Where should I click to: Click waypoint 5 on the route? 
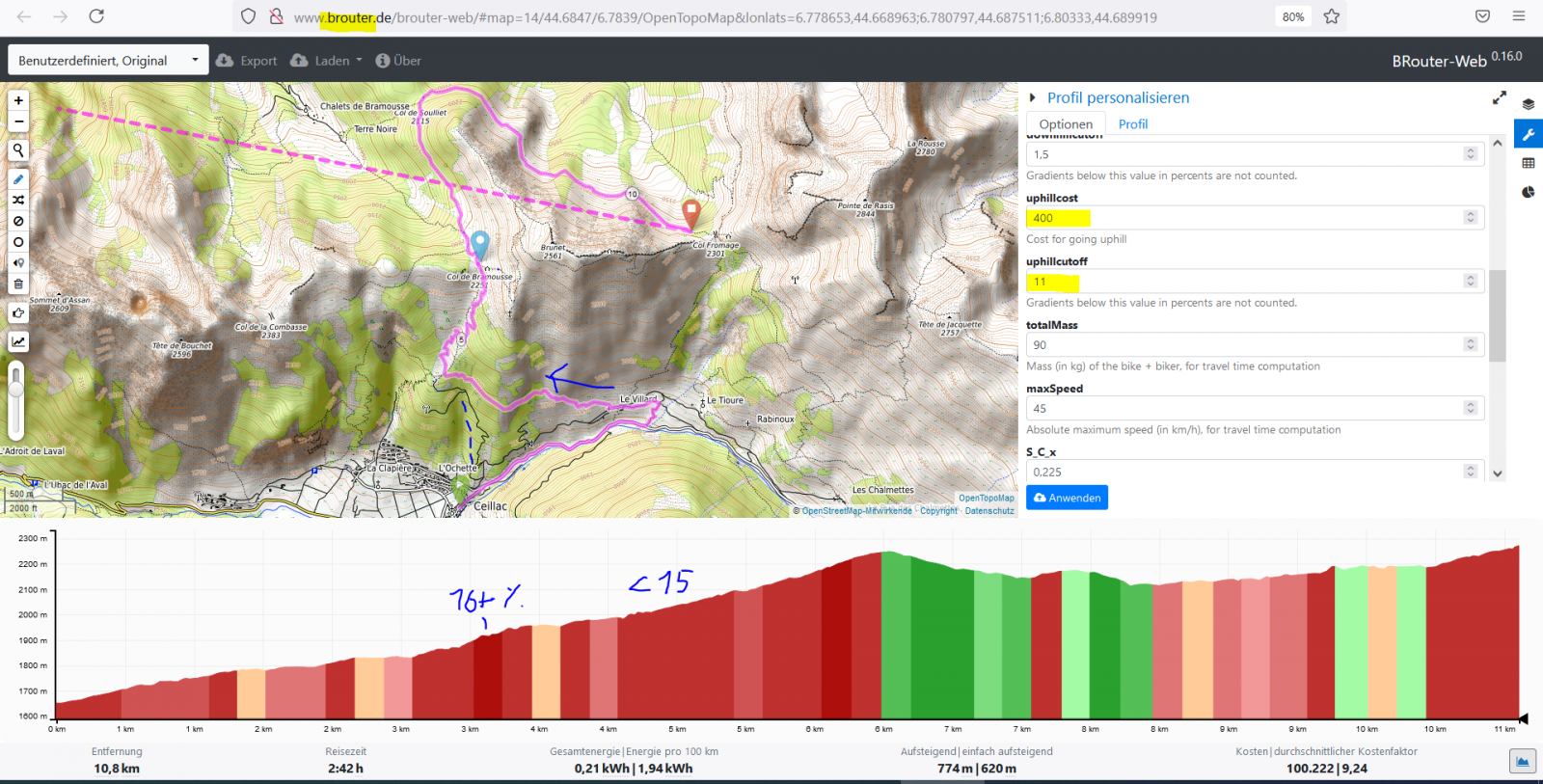point(462,339)
